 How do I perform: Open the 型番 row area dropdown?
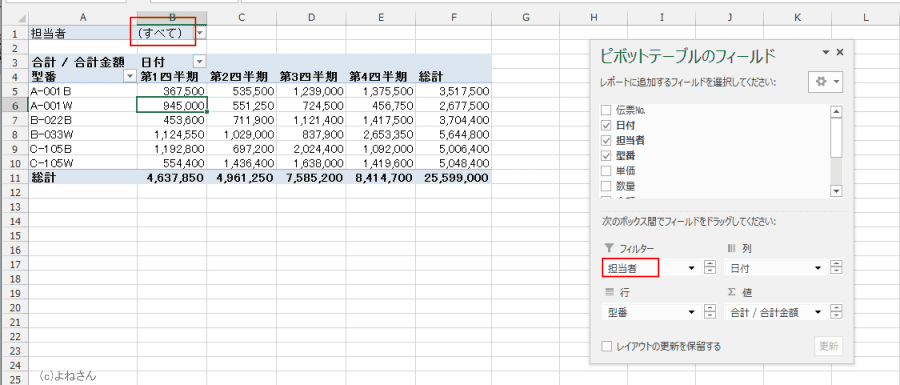pos(692,312)
